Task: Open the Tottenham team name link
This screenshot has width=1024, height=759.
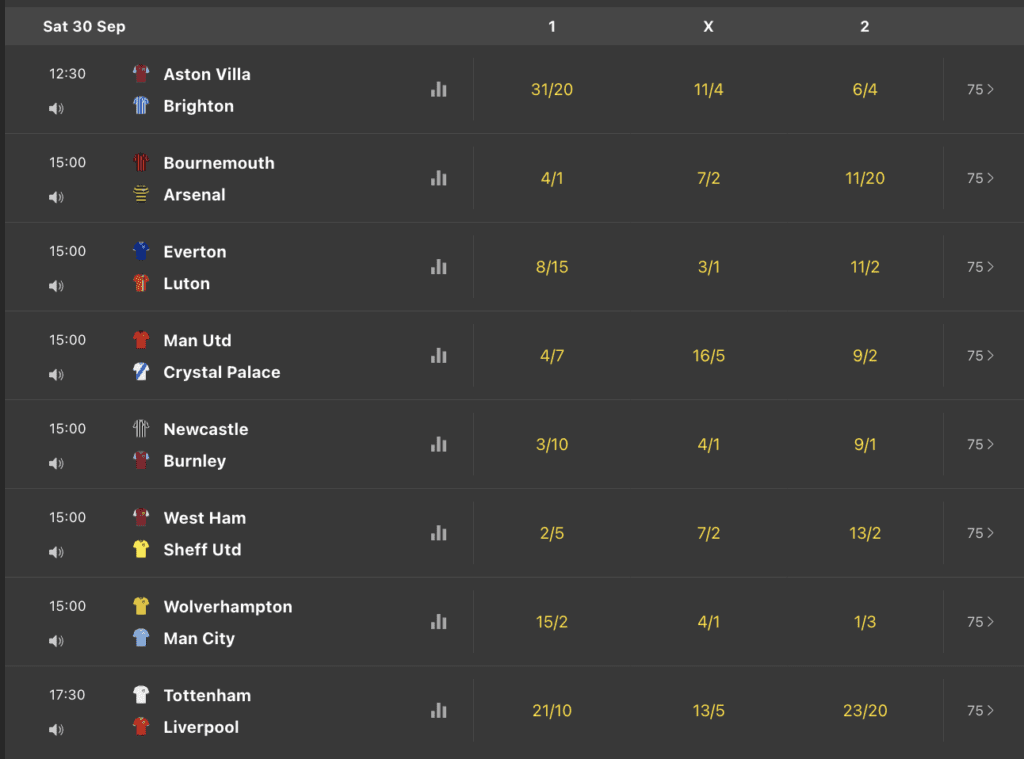Action: [x=207, y=695]
